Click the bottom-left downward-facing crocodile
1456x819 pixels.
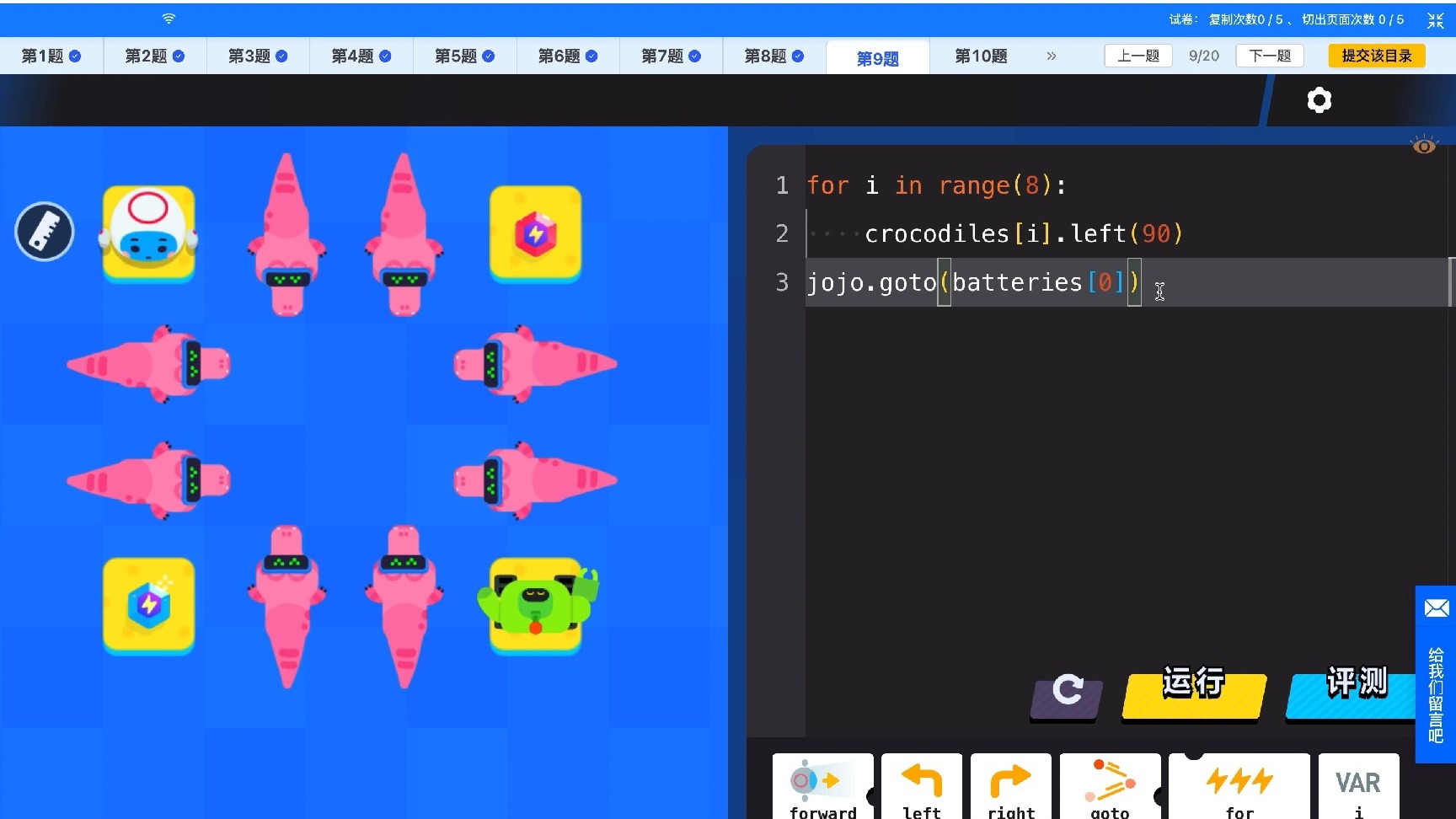click(286, 607)
